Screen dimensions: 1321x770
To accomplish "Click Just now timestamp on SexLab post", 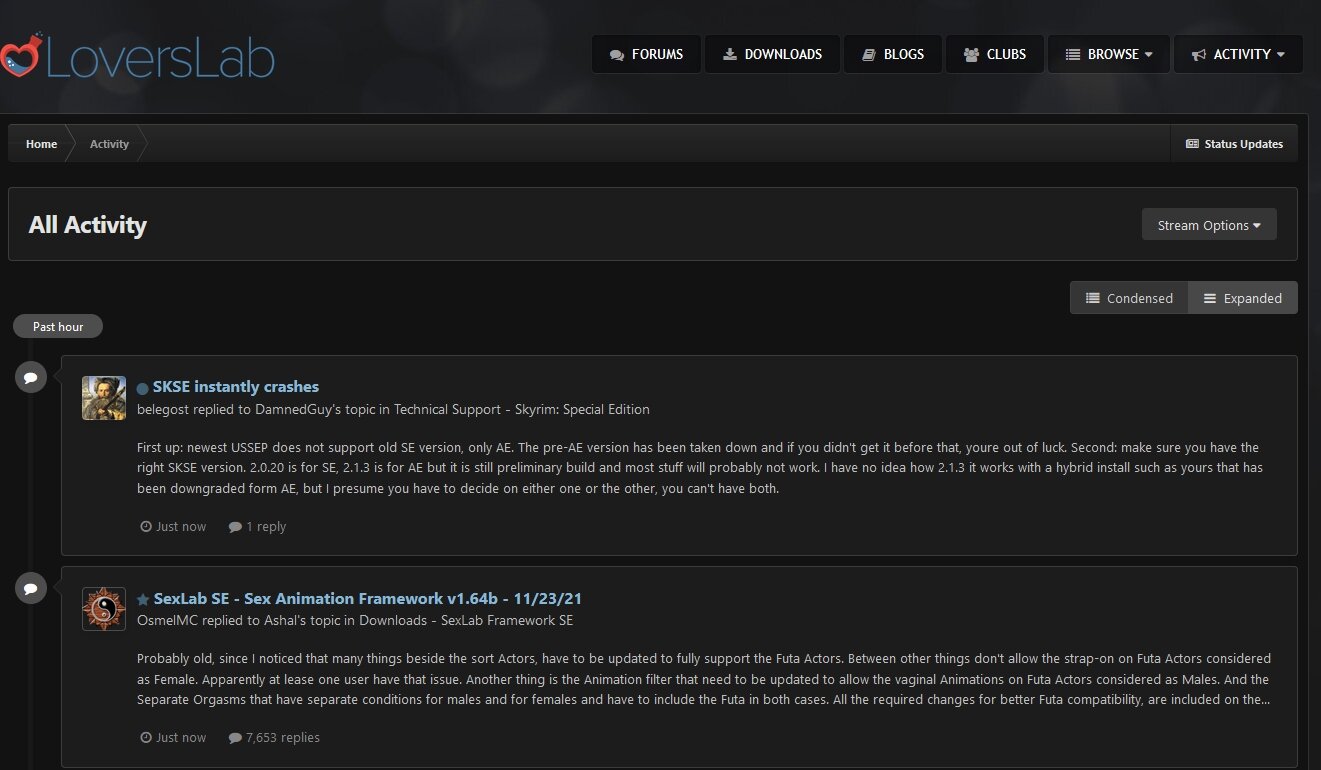I will point(181,737).
